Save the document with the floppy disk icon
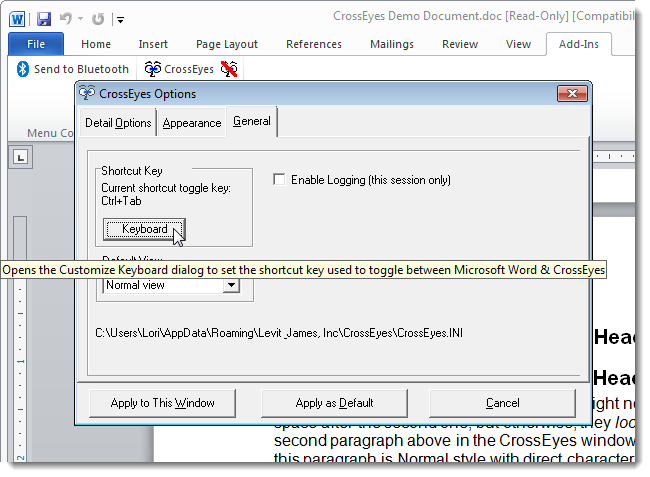650x477 pixels. [44, 19]
